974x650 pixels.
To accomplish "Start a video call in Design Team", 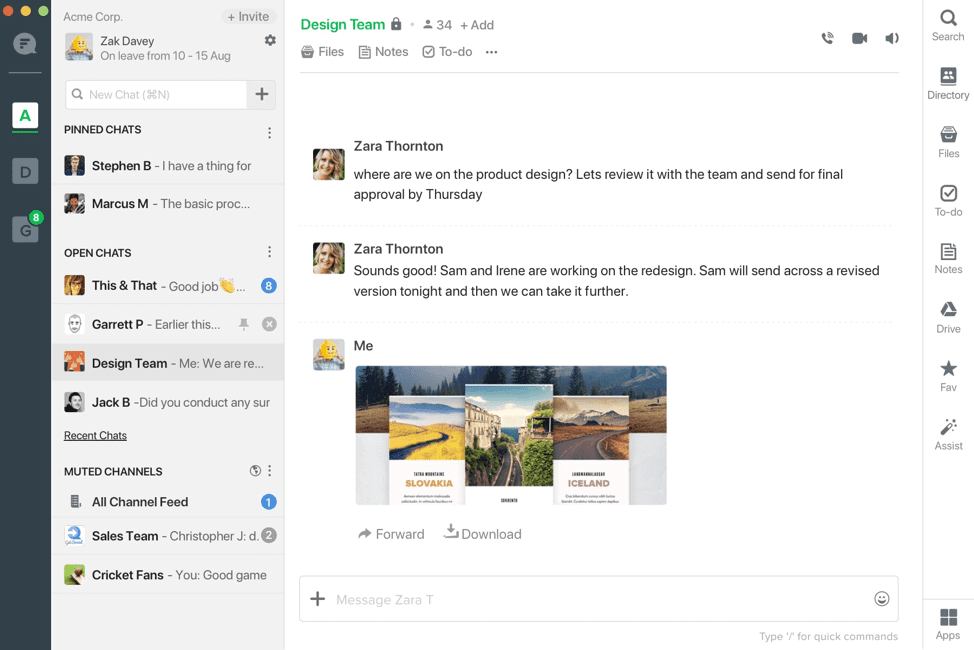I will click(860, 38).
